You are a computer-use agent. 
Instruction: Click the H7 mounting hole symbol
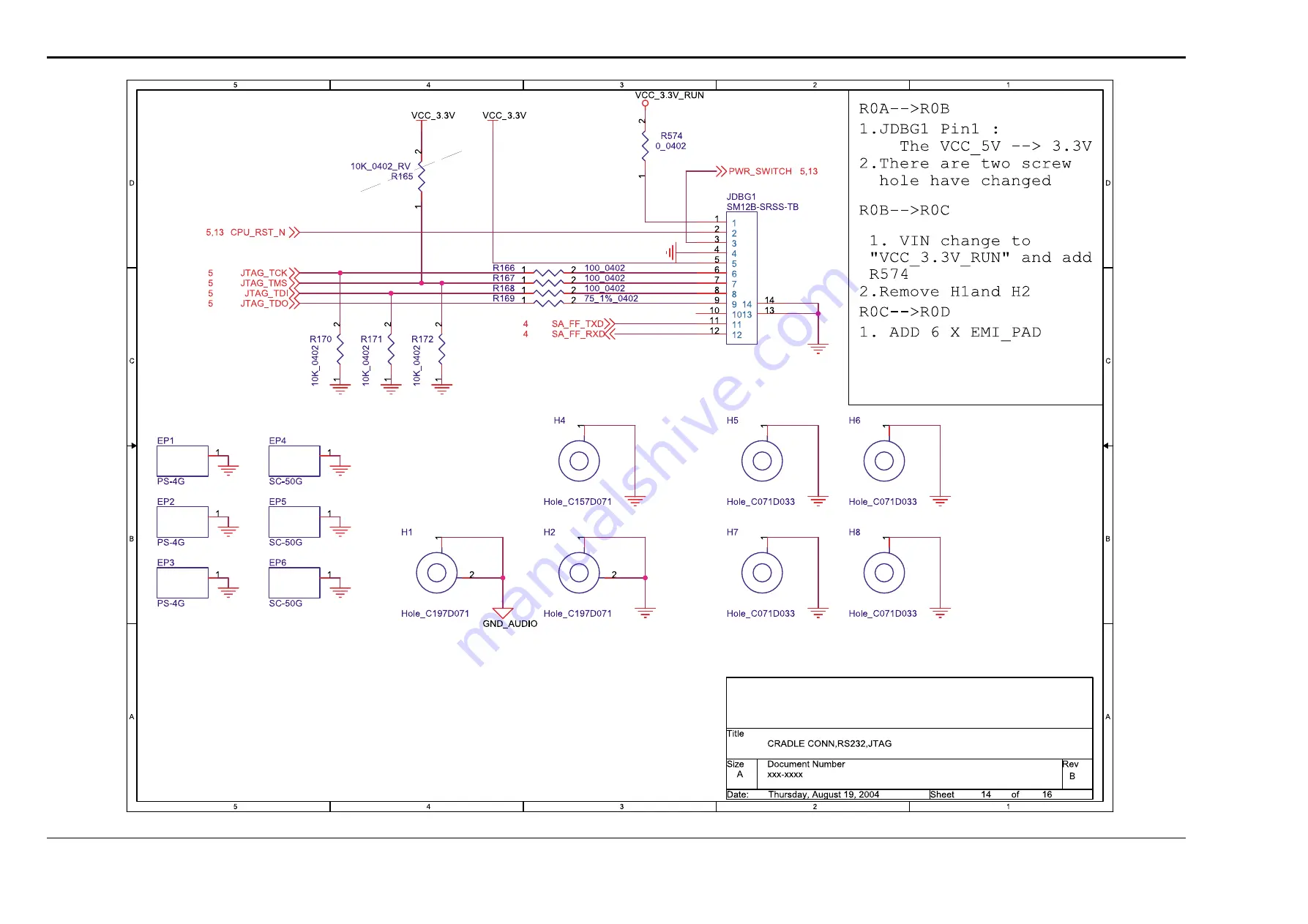click(762, 573)
